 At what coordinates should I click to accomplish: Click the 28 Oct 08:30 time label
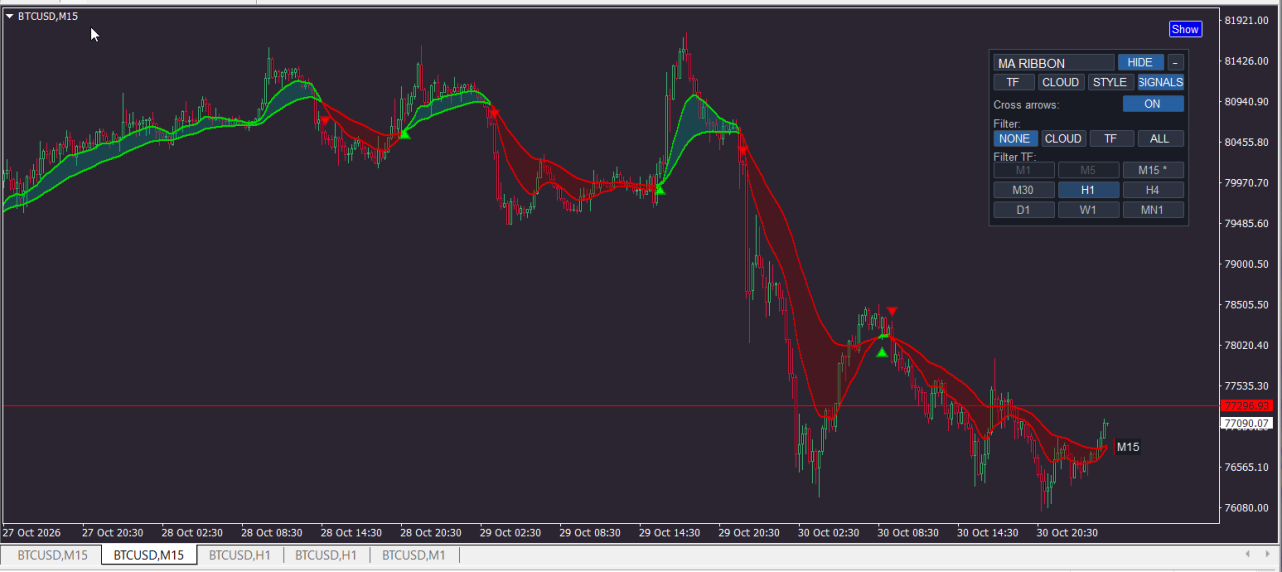tap(273, 533)
